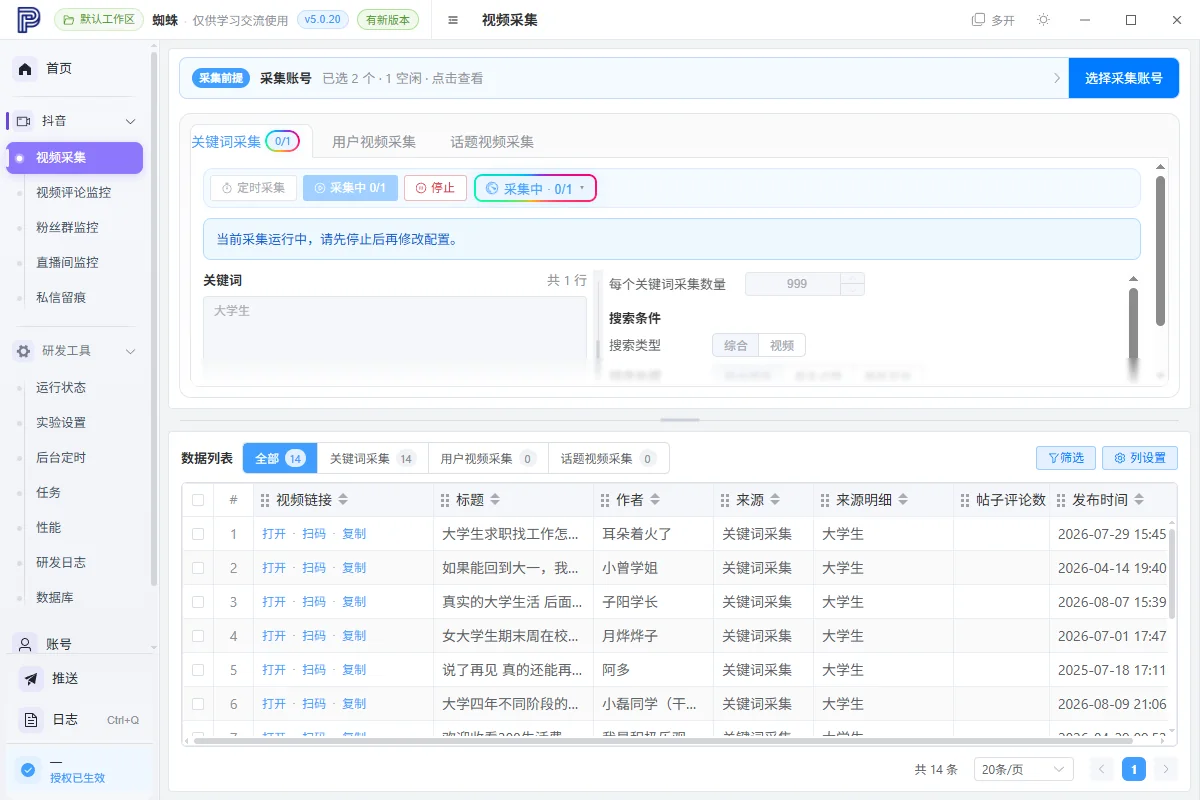This screenshot has width=1200, height=800.
Task: Switch to 用户视频采集 config tab
Action: [x=374, y=142]
